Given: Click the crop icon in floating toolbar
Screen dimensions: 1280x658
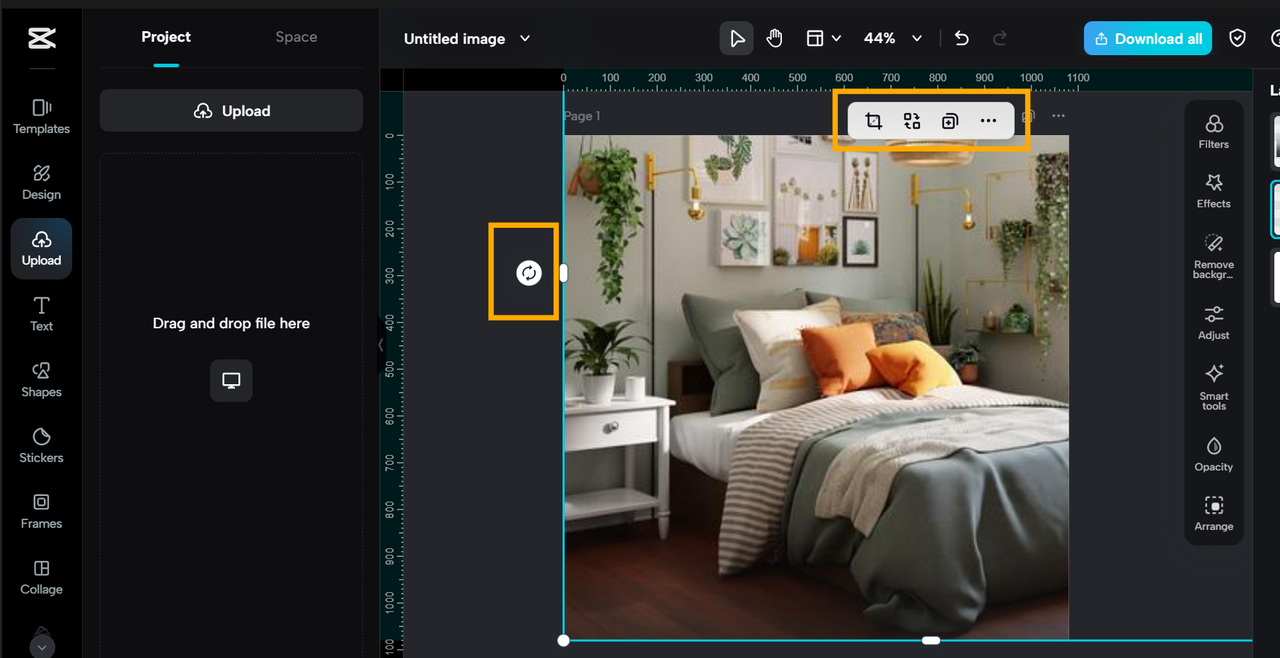Looking at the screenshot, I should 873,121.
